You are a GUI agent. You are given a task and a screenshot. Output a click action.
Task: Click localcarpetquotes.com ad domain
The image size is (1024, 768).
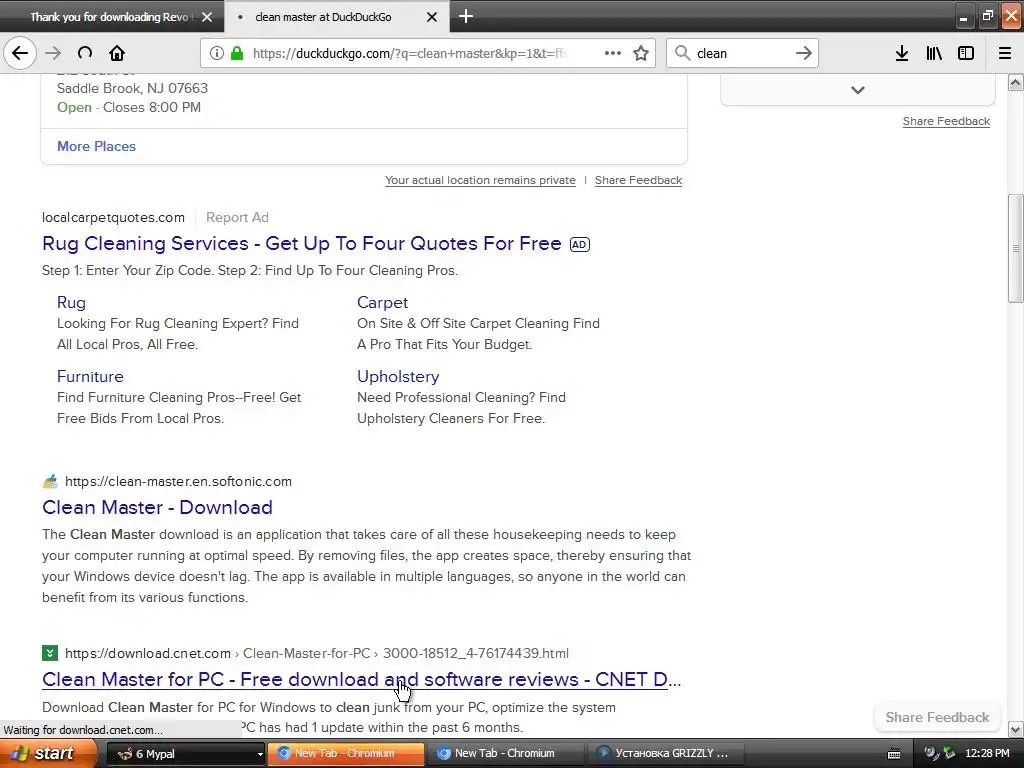coord(113,217)
